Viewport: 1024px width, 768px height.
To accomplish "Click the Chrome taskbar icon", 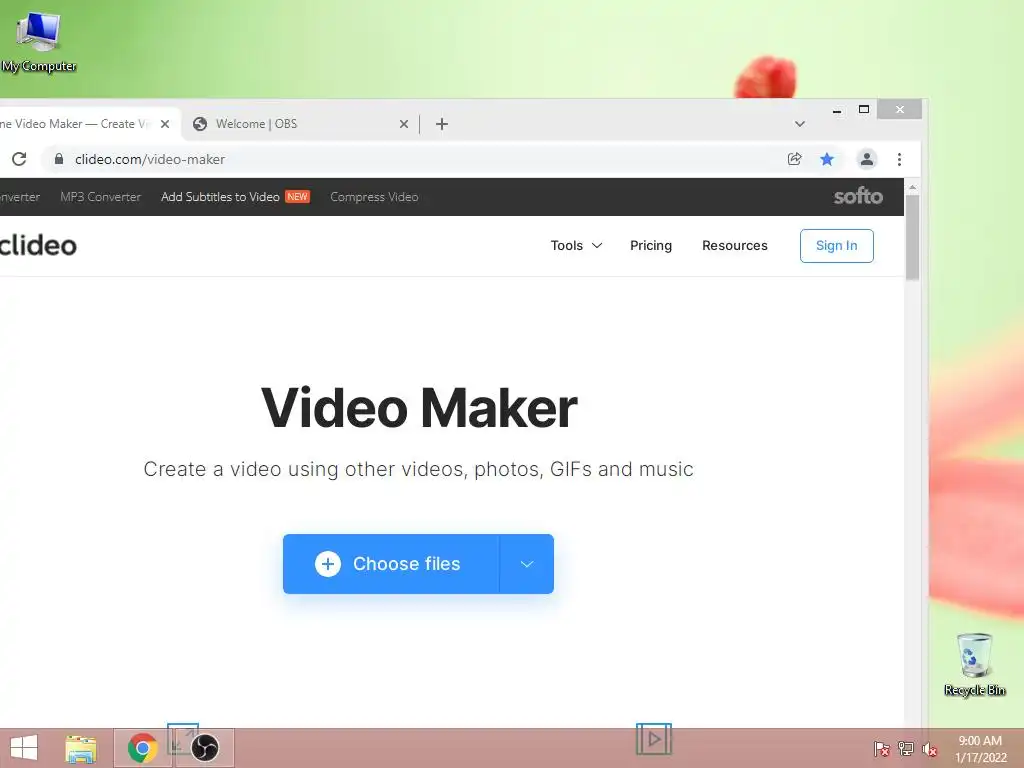I will pyautogui.click(x=142, y=748).
